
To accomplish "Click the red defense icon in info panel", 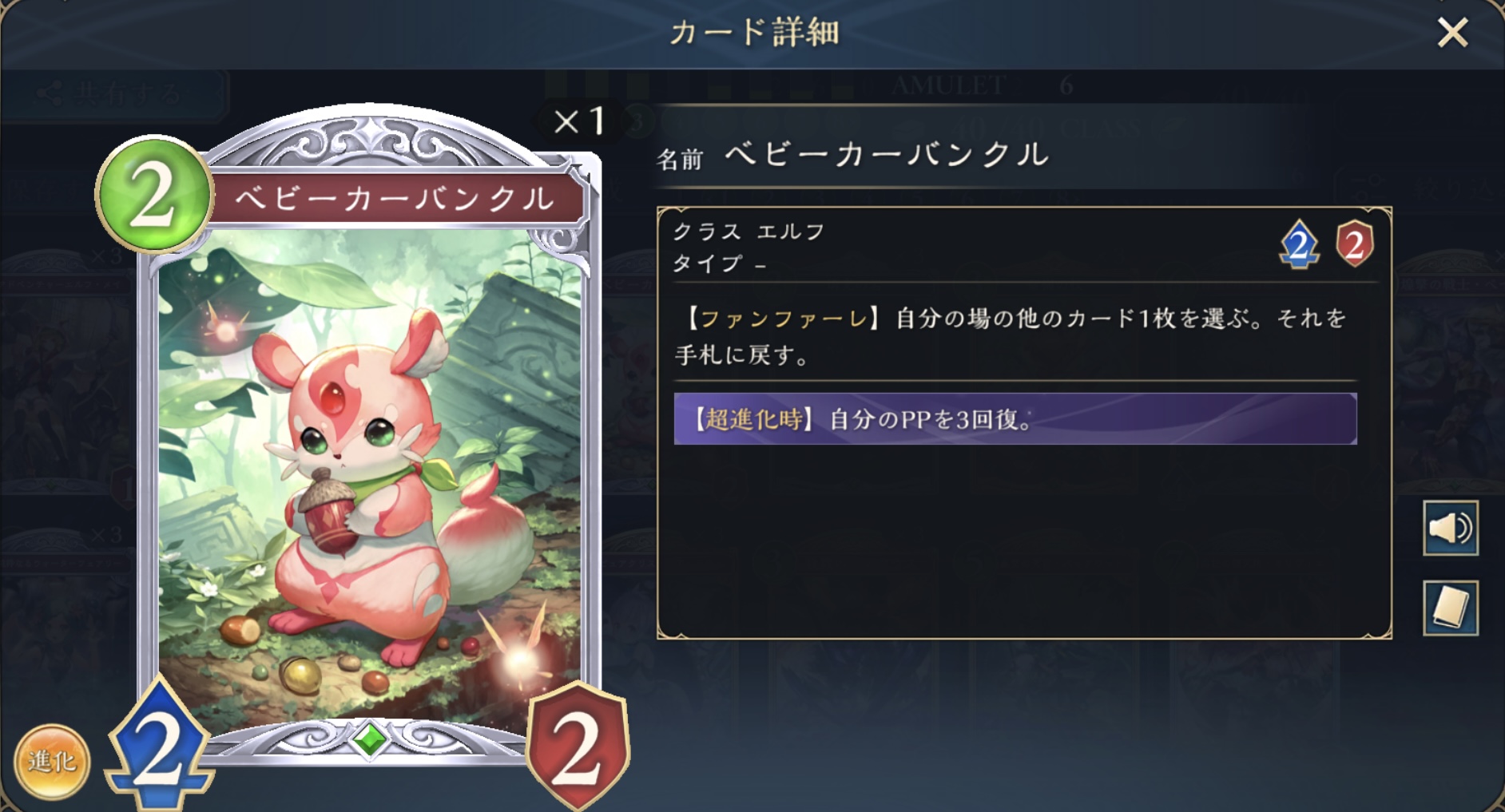I will pyautogui.click(x=1354, y=244).
